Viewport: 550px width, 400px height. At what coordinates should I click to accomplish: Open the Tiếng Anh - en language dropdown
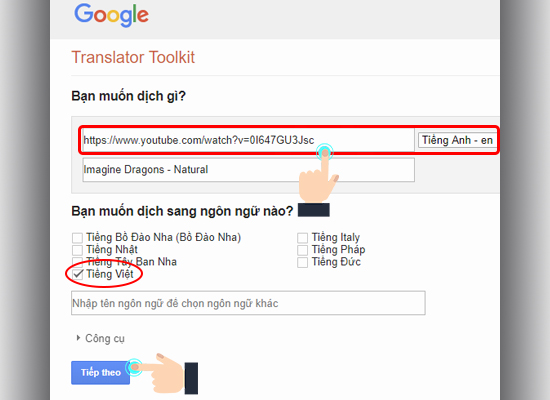tap(457, 140)
